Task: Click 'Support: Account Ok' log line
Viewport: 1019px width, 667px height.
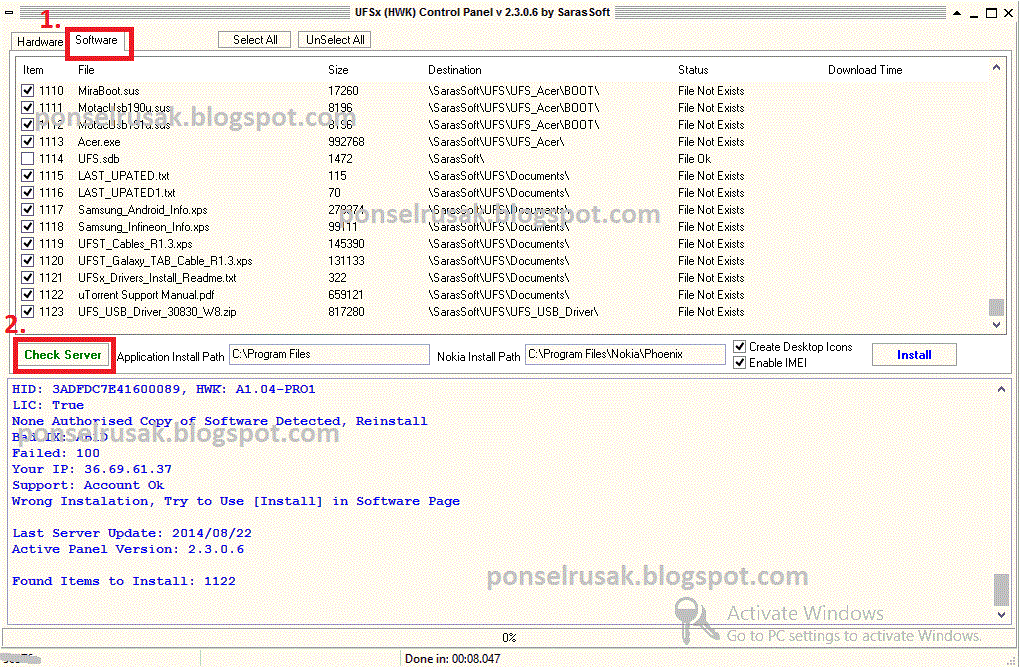Action: [88, 485]
